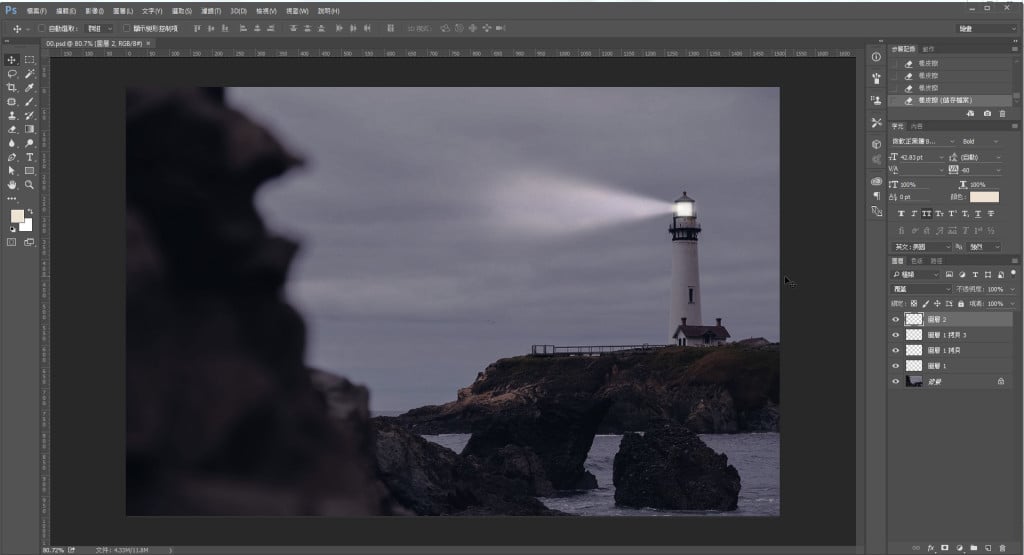Open the layer blending mode dropdown
The width and height of the screenshot is (1024, 555).
921,288
